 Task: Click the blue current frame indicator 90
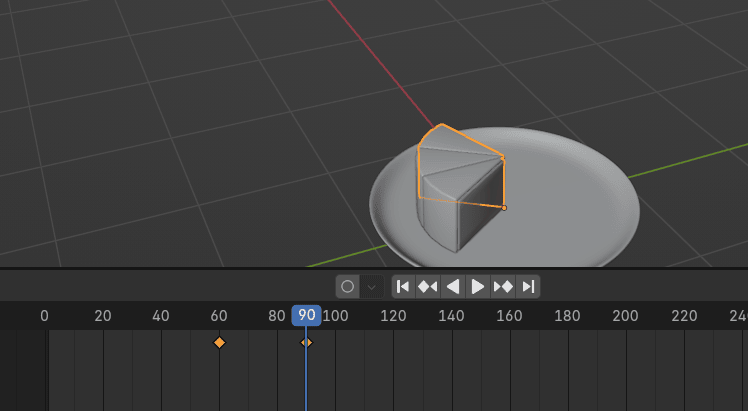306,316
